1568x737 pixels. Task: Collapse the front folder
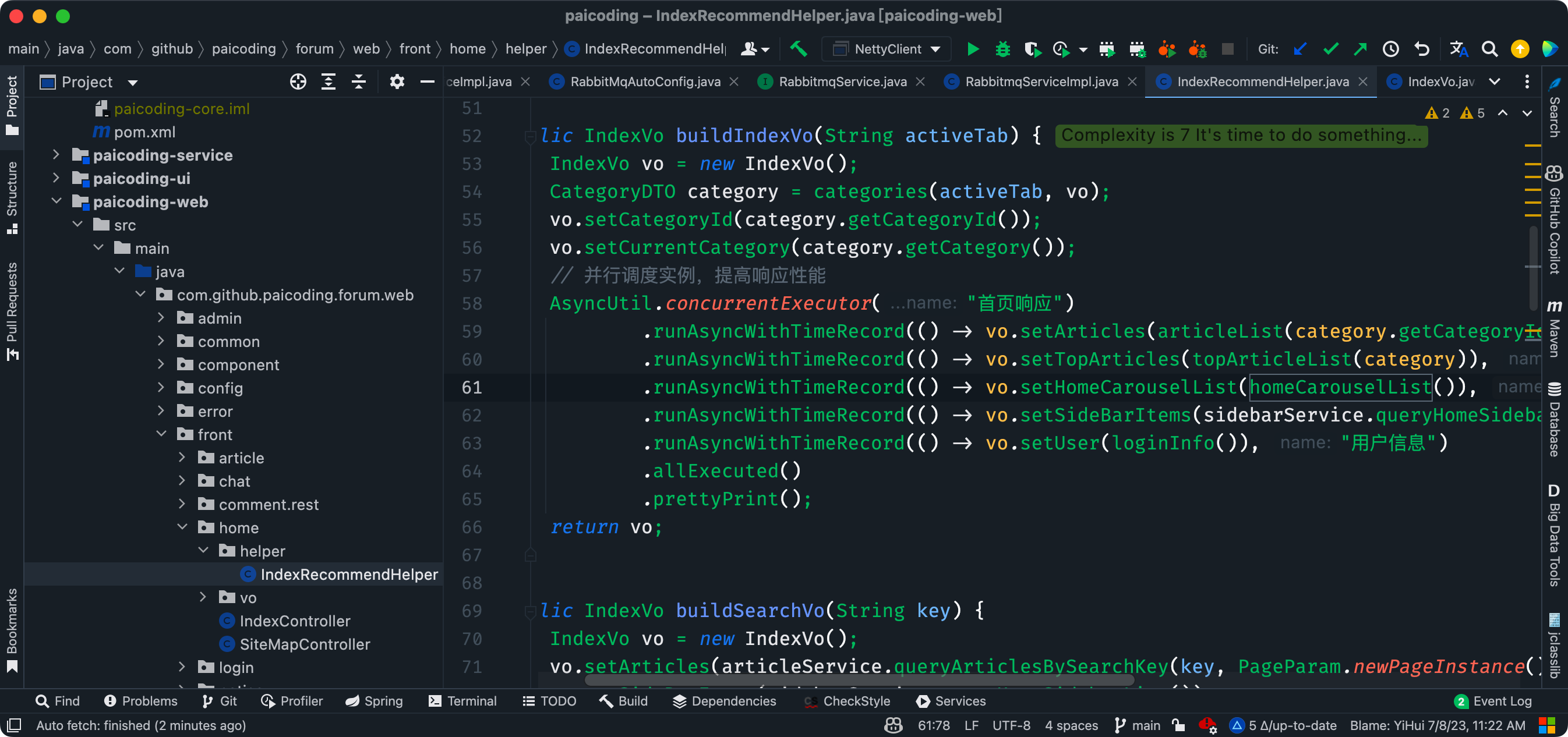(x=161, y=434)
